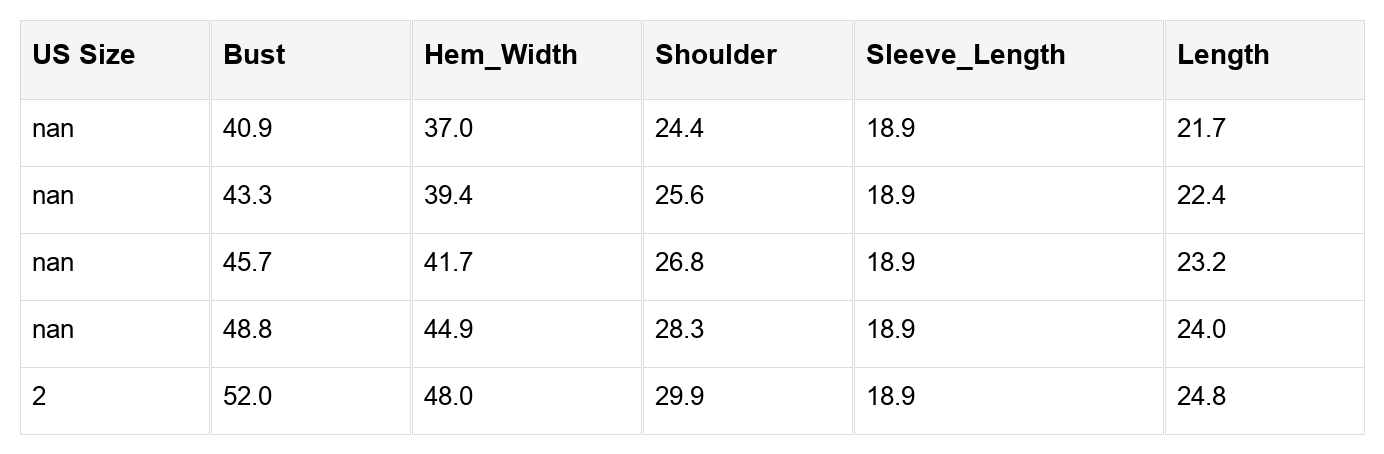Select the Shoulder cell reading 26.8

click(679, 263)
